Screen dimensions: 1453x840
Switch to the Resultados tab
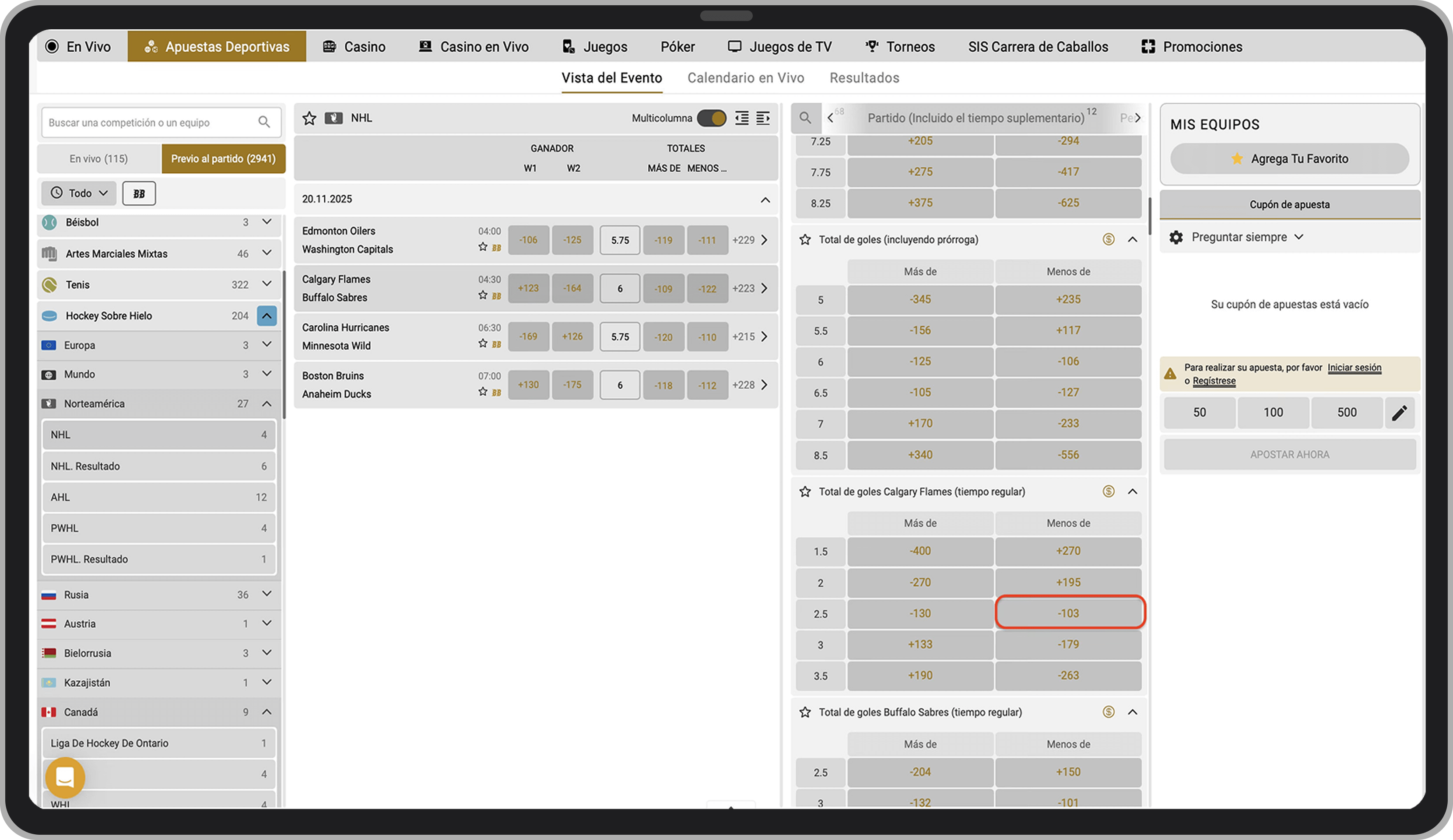coord(864,78)
